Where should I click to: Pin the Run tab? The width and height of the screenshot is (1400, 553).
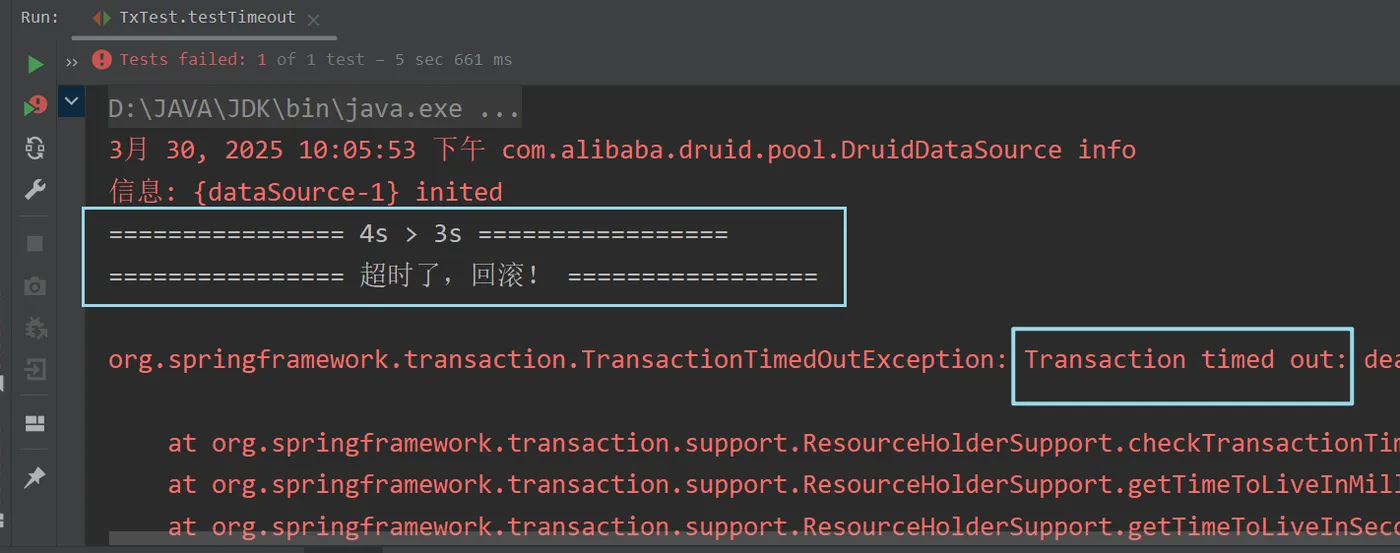(x=35, y=477)
